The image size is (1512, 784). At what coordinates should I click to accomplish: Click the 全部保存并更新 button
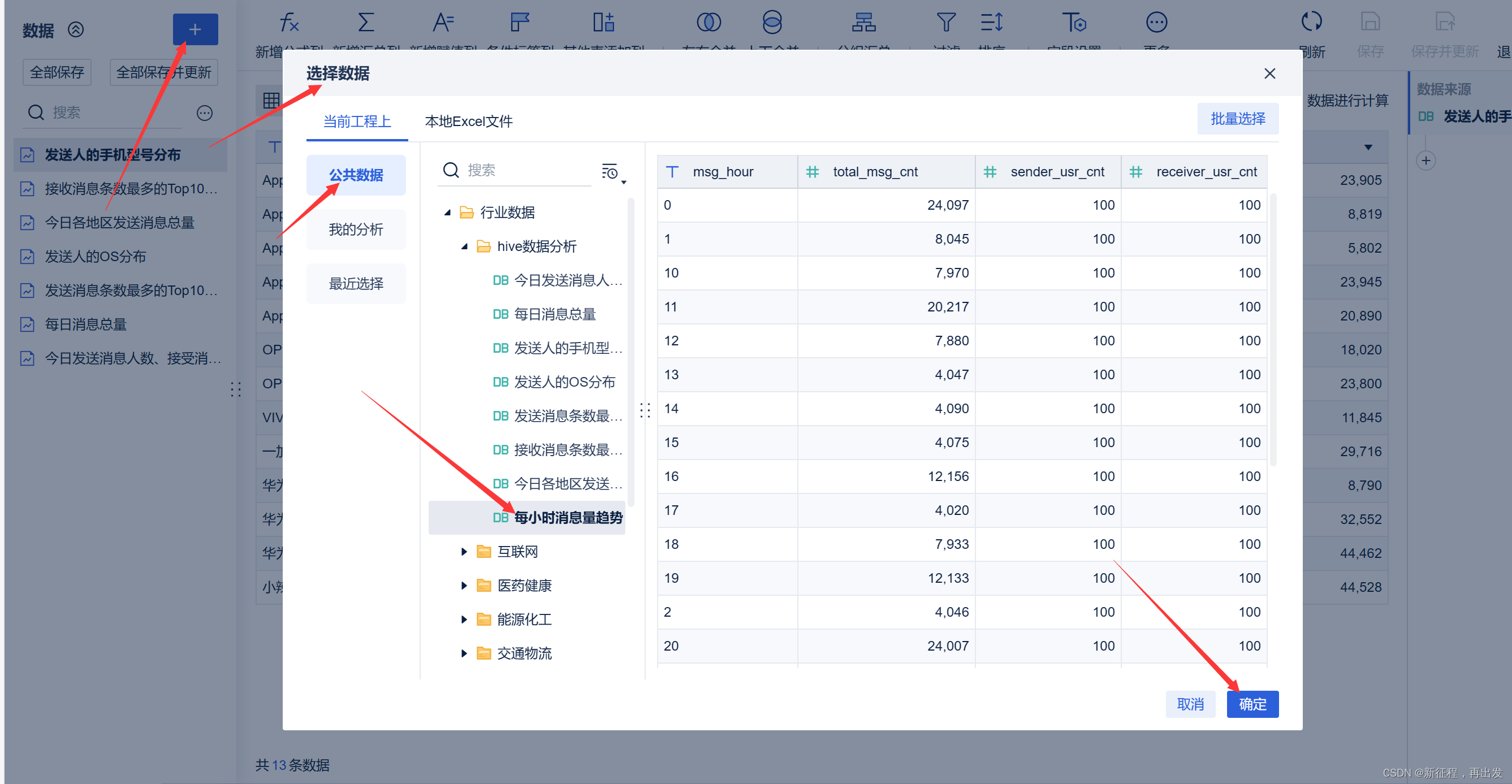coord(164,72)
